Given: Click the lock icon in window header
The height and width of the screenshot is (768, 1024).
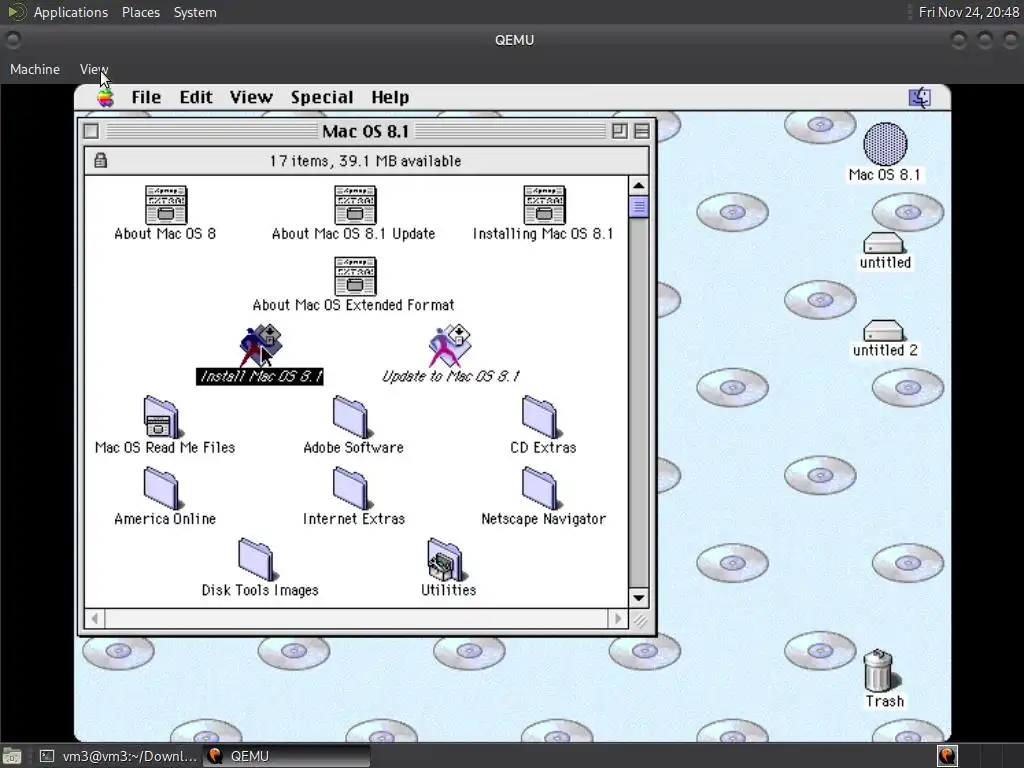Looking at the screenshot, I should pos(101,161).
